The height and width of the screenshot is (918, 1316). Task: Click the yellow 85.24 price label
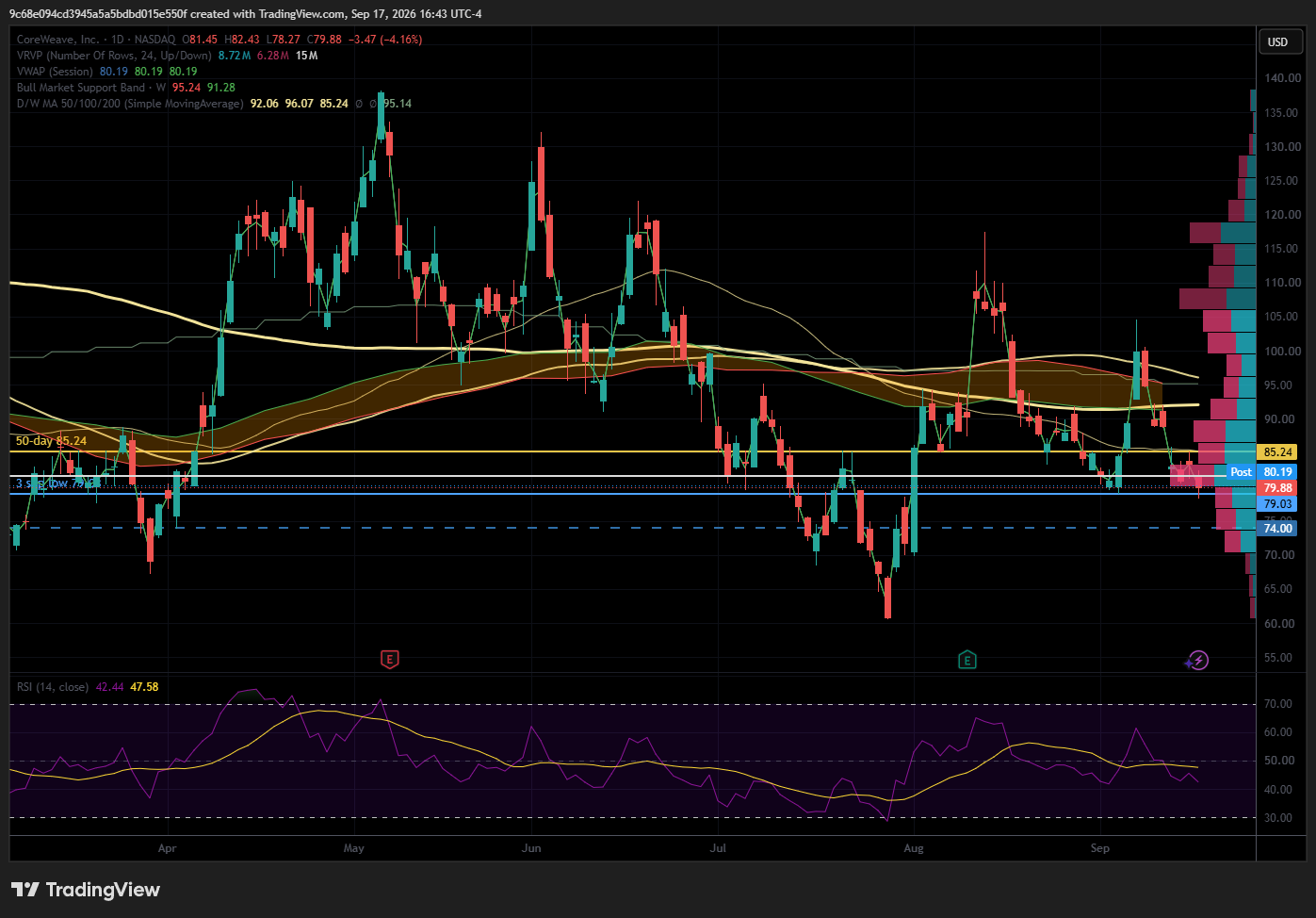(x=1278, y=452)
